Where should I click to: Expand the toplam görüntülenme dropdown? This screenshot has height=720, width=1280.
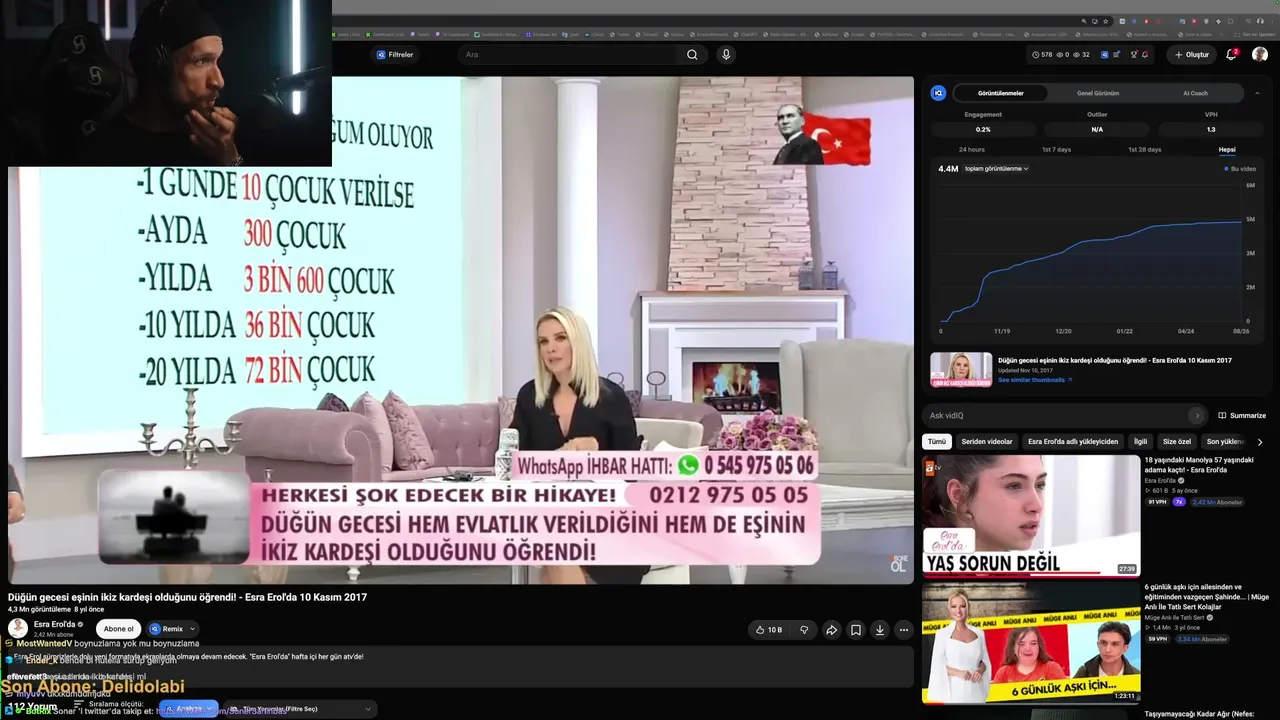point(996,169)
